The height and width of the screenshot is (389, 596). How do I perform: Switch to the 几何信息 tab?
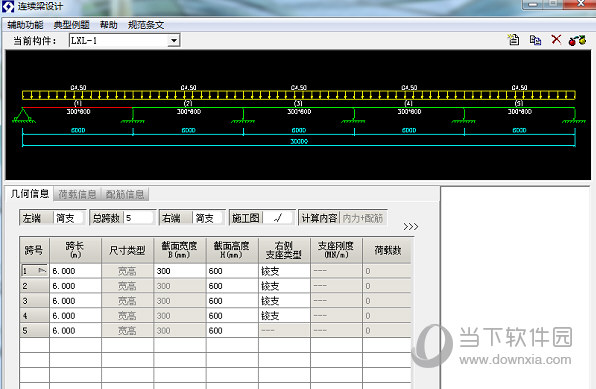coord(30,194)
